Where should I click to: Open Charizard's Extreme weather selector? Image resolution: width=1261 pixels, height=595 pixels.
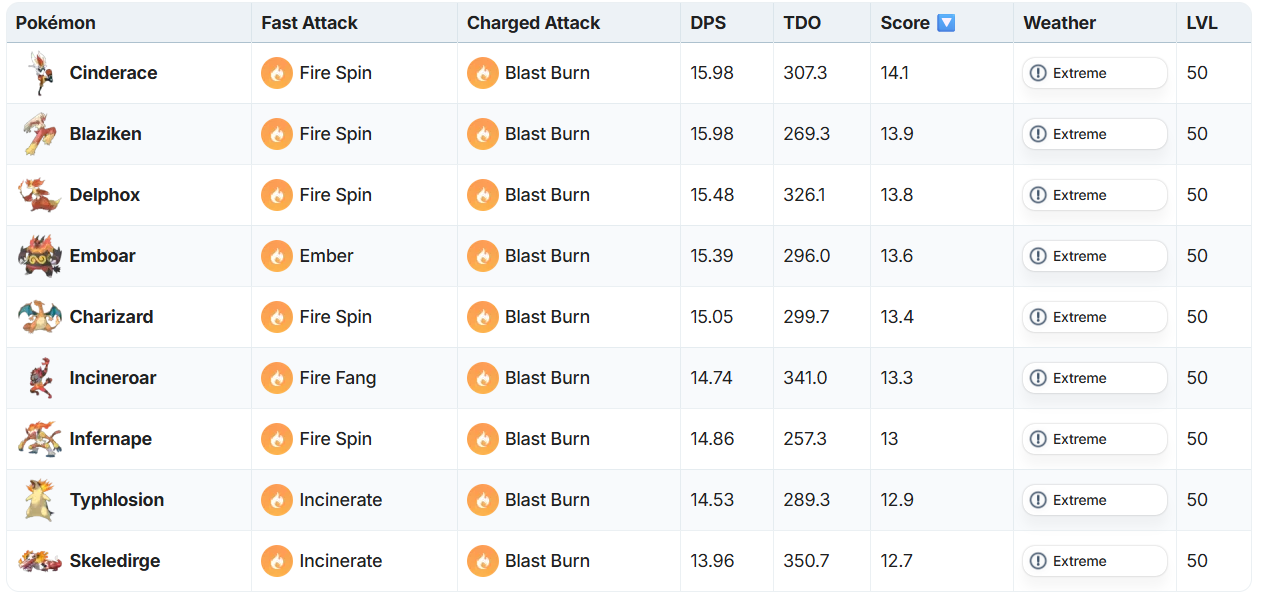point(1094,317)
